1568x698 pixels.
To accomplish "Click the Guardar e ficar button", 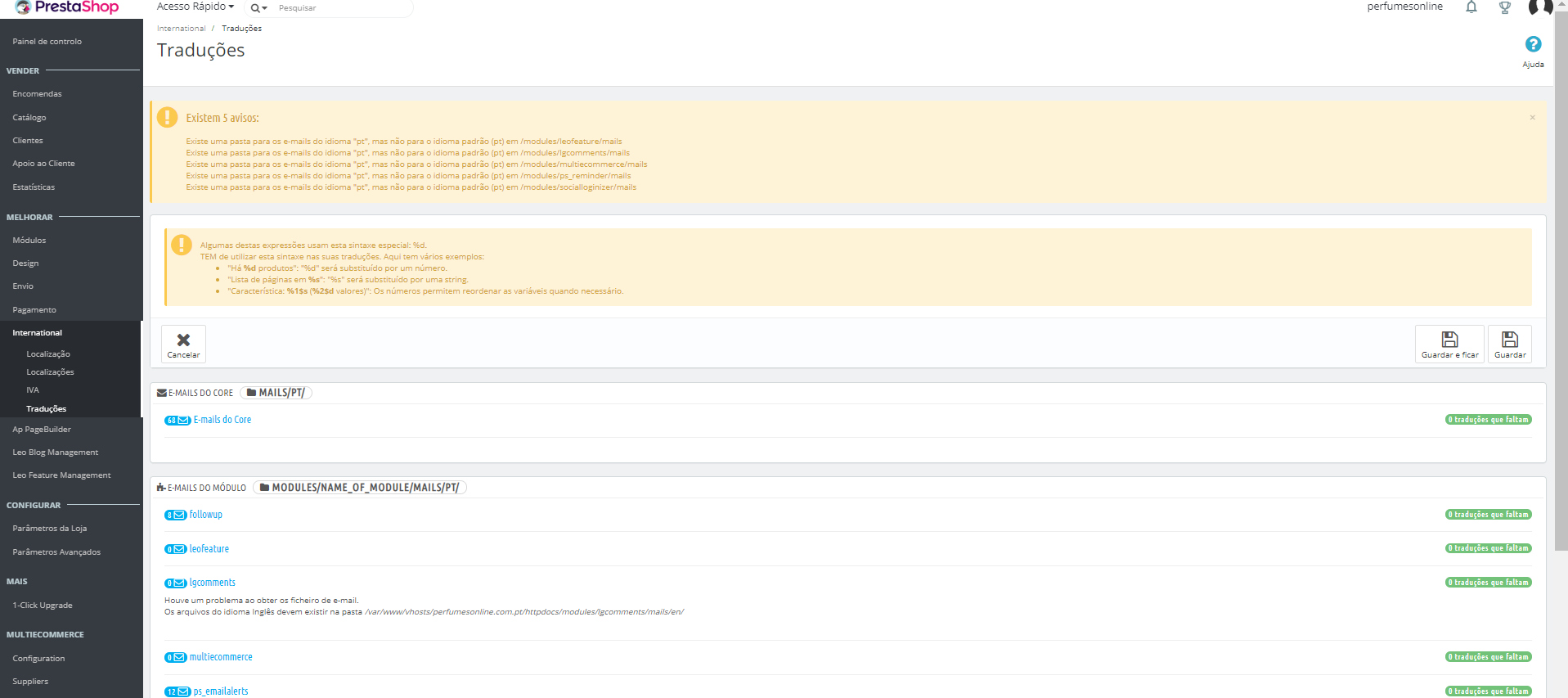I will tap(1449, 344).
